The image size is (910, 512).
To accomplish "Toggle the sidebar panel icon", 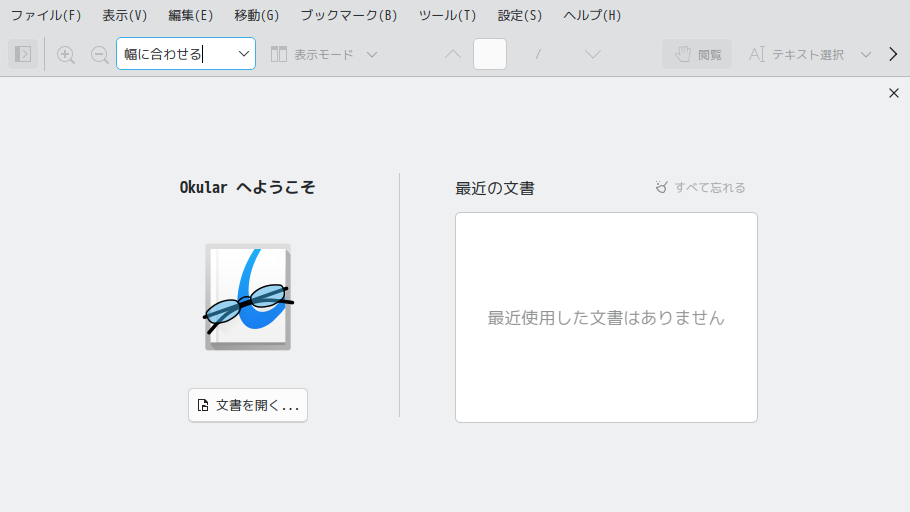I will tap(23, 54).
